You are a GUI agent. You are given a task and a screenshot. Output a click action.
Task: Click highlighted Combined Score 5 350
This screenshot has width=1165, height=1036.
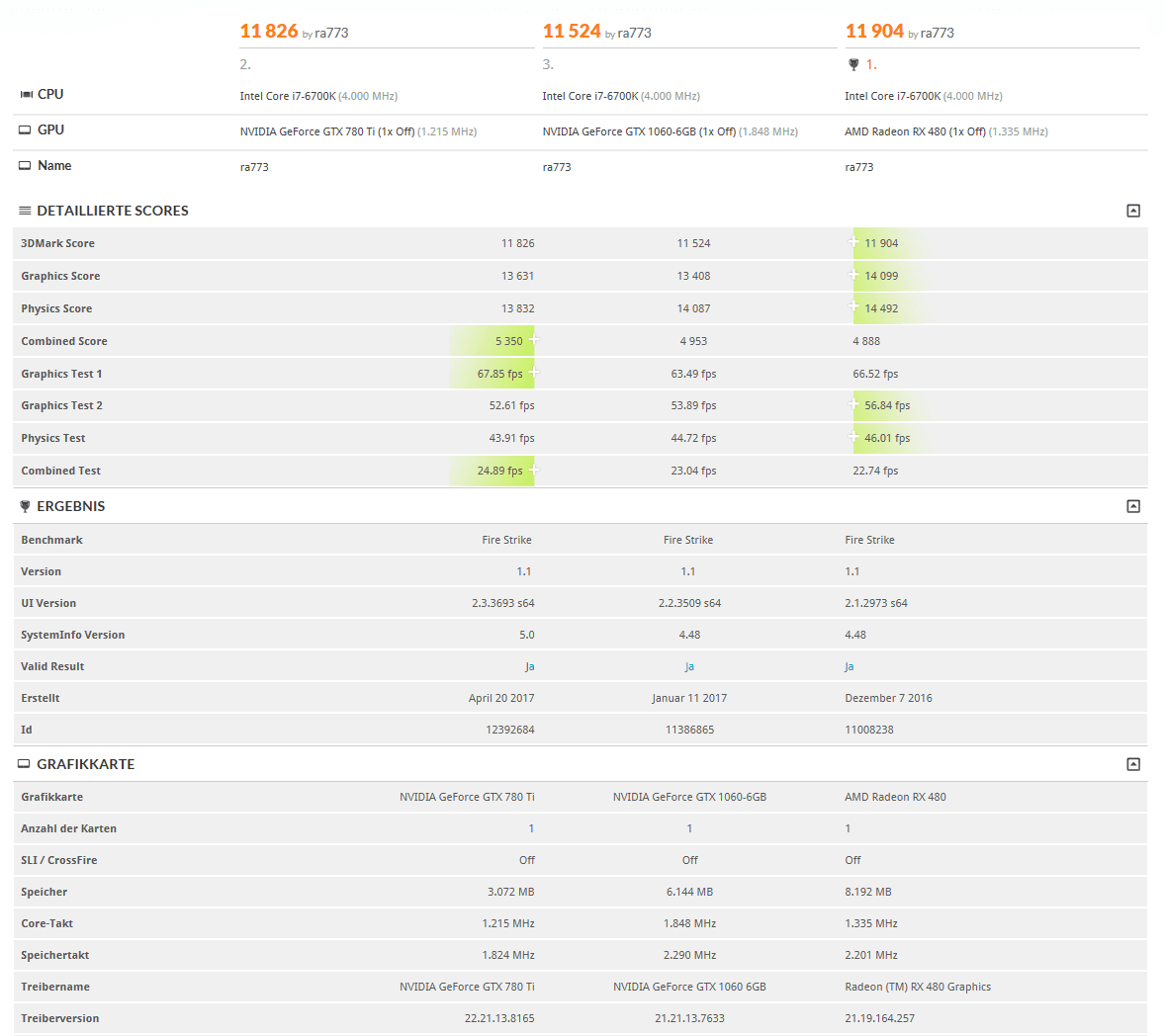pos(509,342)
